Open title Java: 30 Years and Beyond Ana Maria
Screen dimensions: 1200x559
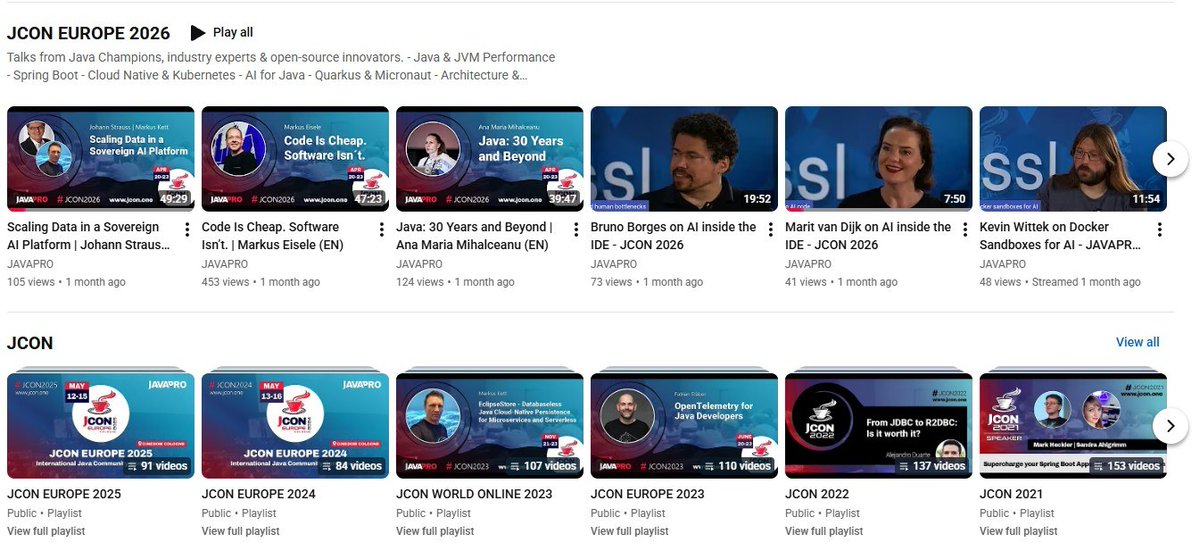click(474, 236)
